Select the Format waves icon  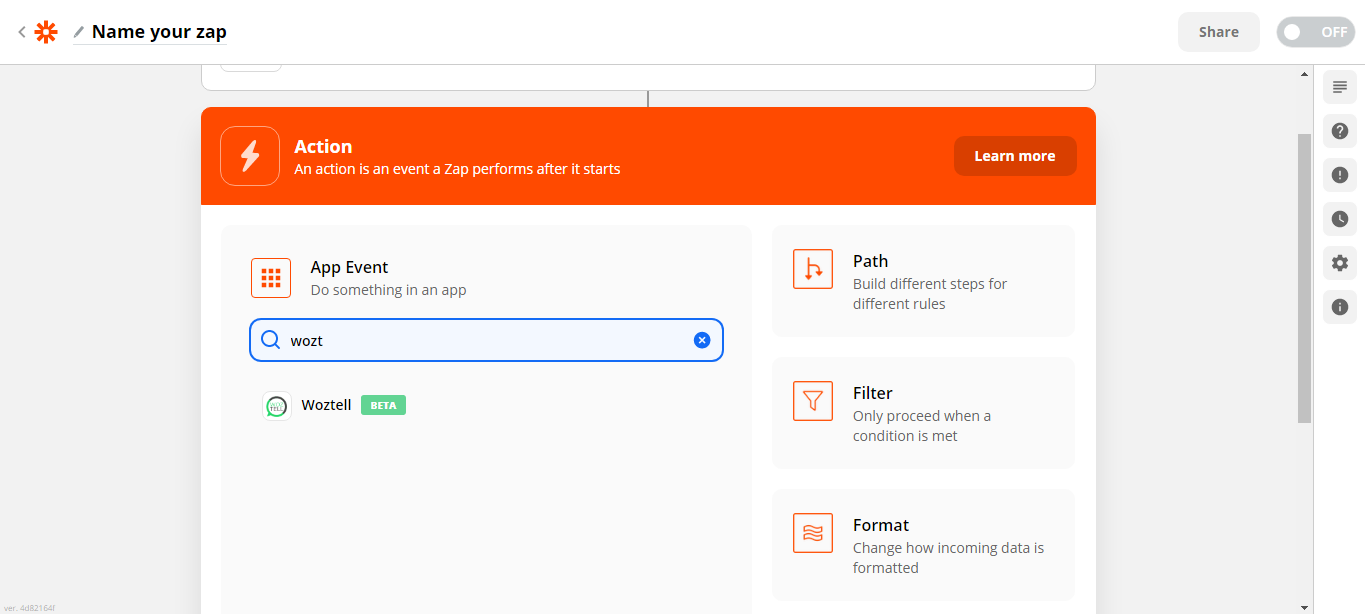(x=813, y=533)
